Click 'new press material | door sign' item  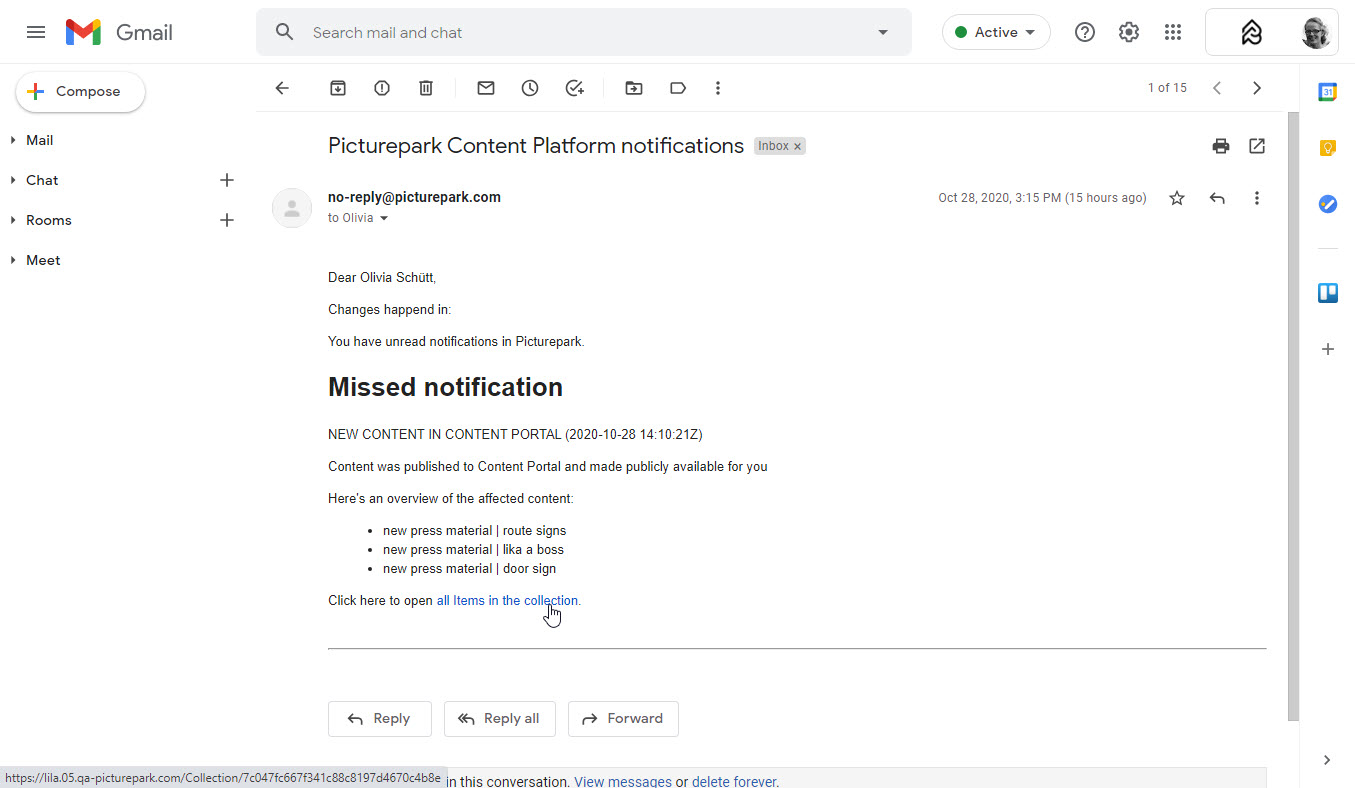(x=469, y=569)
